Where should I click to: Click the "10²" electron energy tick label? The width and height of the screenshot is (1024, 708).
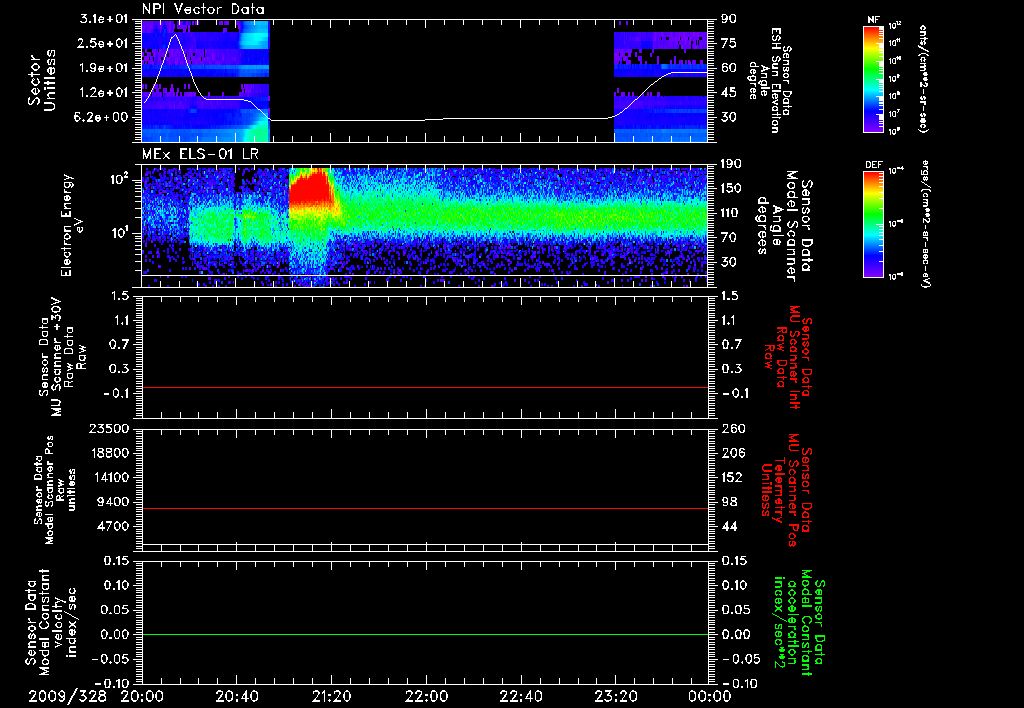[120, 179]
